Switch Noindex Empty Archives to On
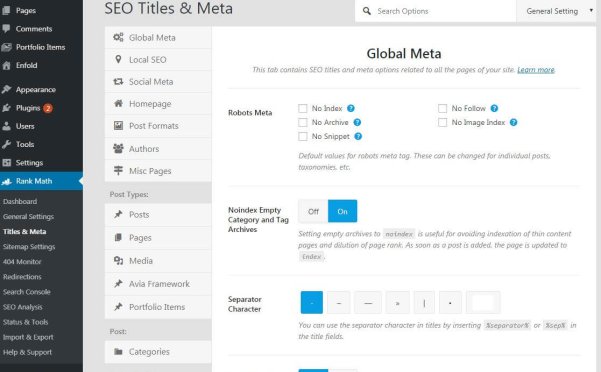 [x=343, y=211]
